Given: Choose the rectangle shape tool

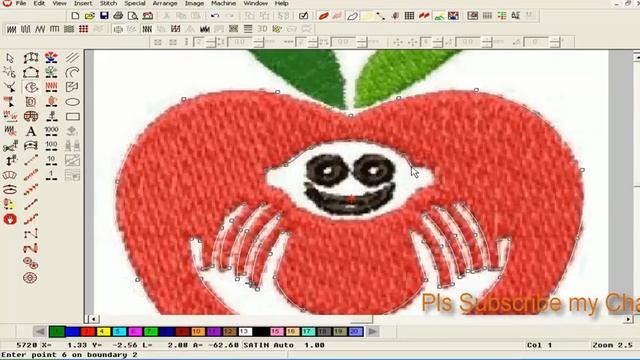Looking at the screenshot, I should [72, 116].
